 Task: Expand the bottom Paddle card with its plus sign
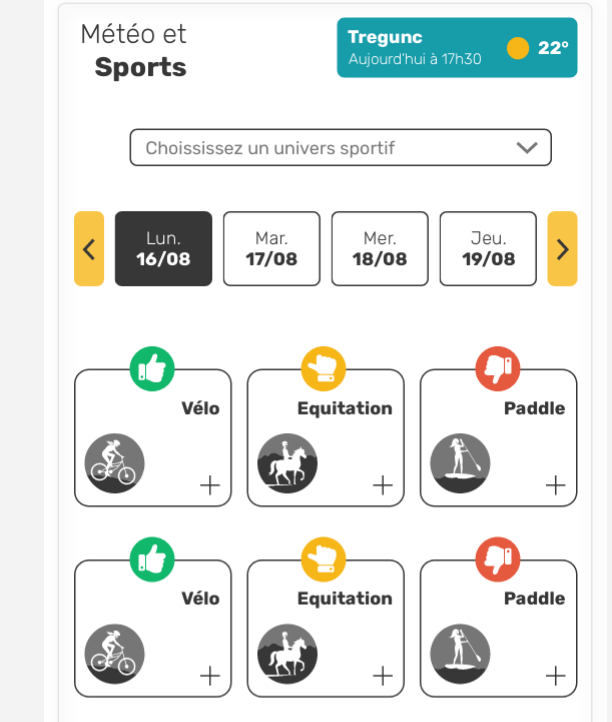(555, 676)
